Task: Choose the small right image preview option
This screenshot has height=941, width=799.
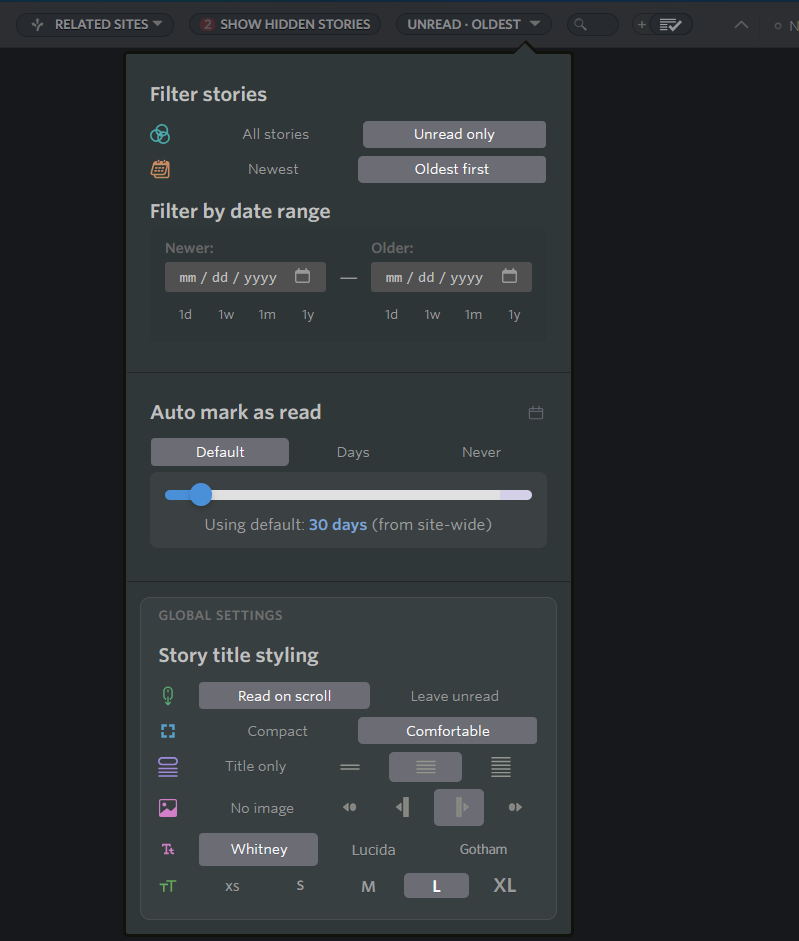Action: click(515, 807)
